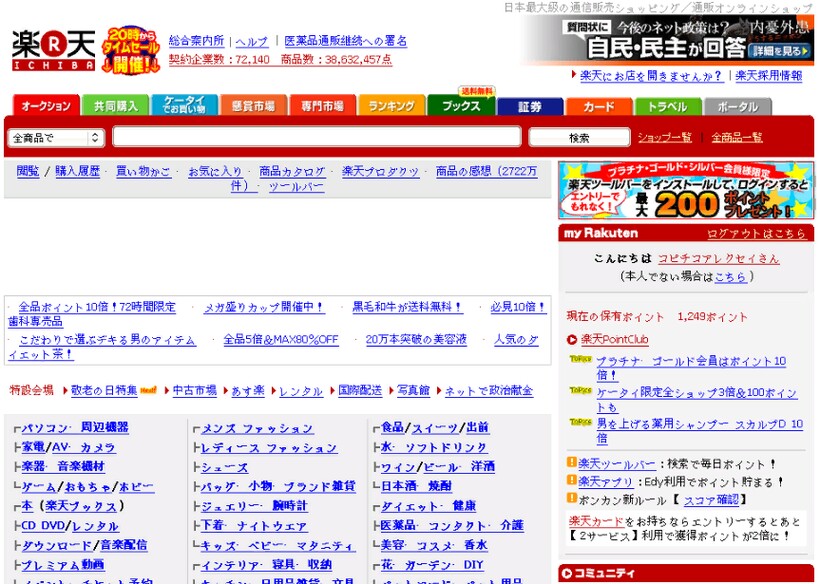This screenshot has width=820, height=584.
Task: Open the 美容・コスメ・香水 category
Action: click(434, 545)
